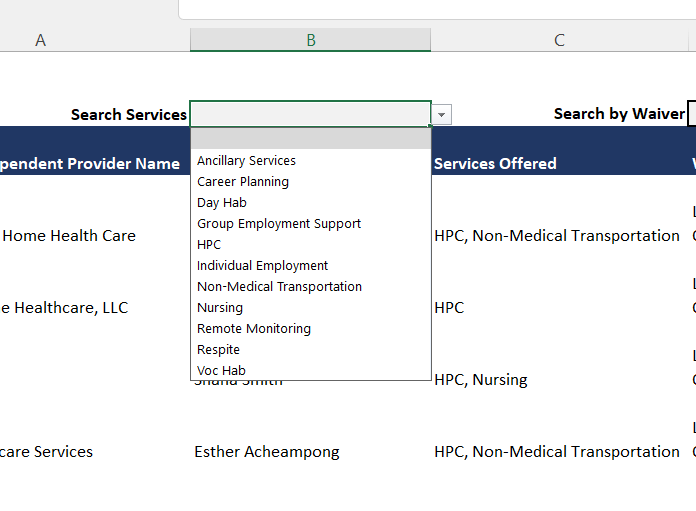This screenshot has height=511, width=696.
Task: Click the Services Offered header cell
Action: point(559,163)
